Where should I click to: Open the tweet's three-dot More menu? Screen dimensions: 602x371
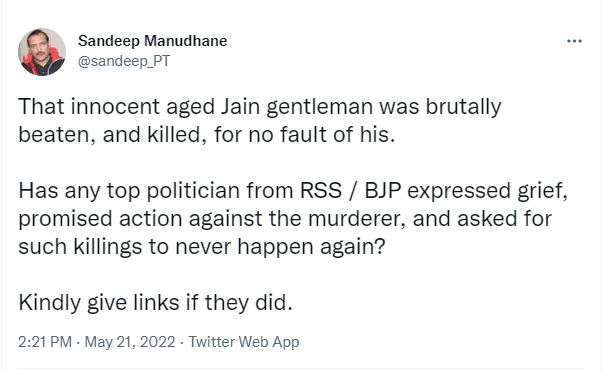click(x=574, y=41)
